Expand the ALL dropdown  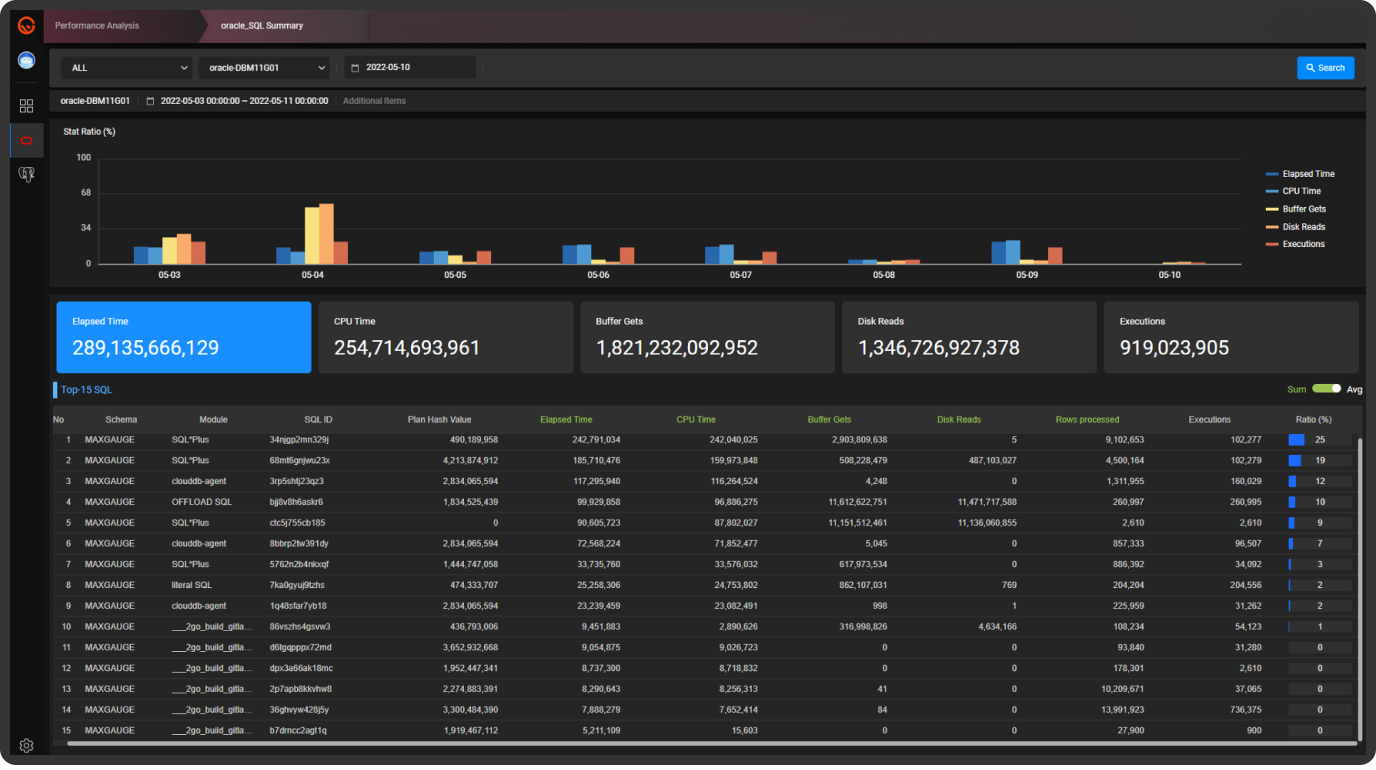(x=126, y=68)
